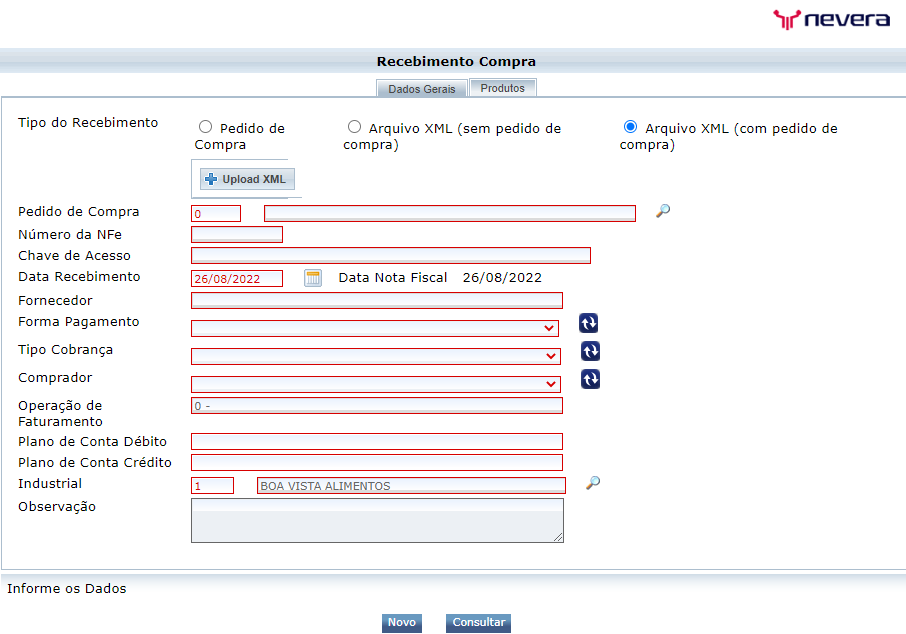Refresh the Comprador list
This screenshot has width=906, height=634.
coord(589,379)
